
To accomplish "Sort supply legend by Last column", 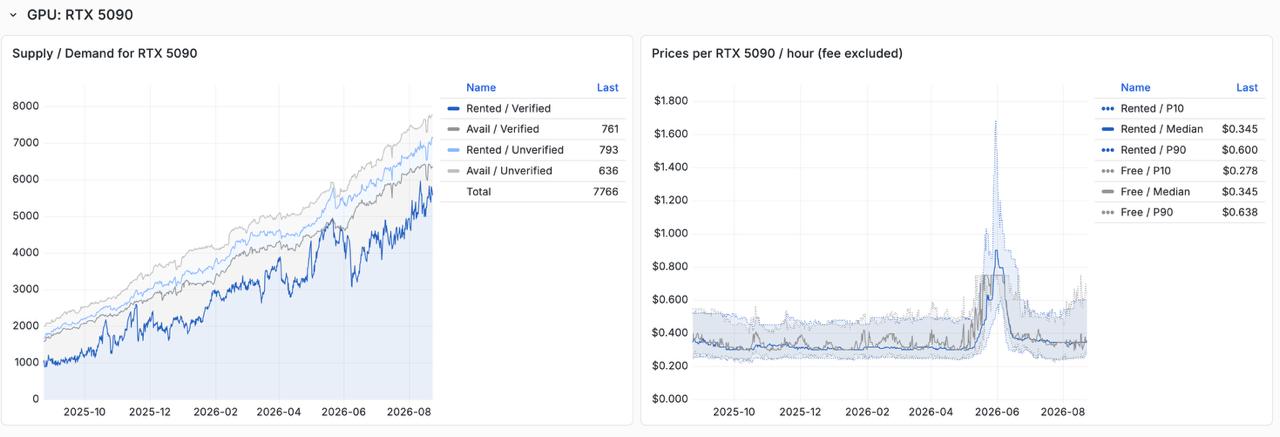I will [x=607, y=87].
